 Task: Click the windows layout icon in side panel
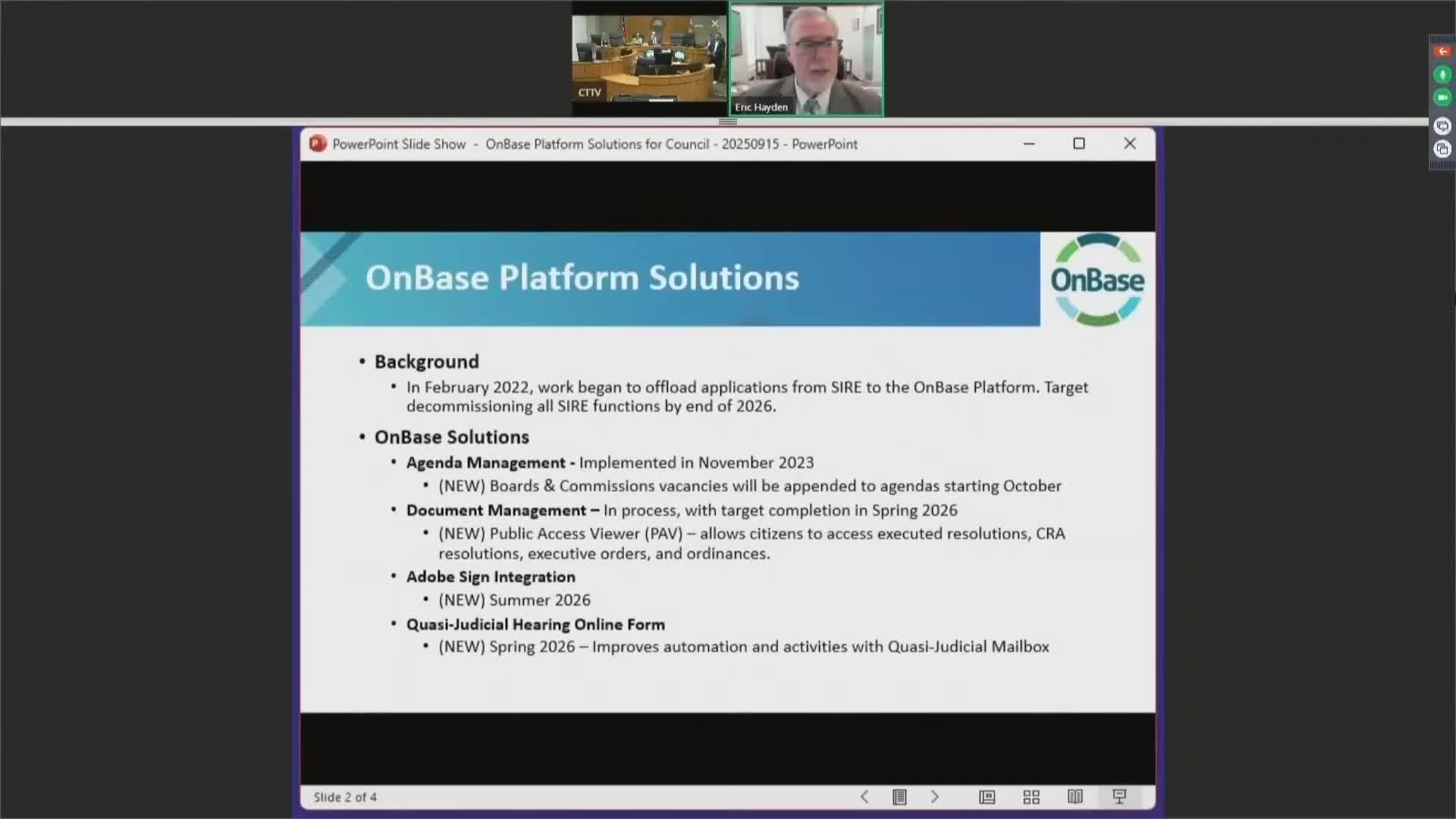click(1442, 149)
